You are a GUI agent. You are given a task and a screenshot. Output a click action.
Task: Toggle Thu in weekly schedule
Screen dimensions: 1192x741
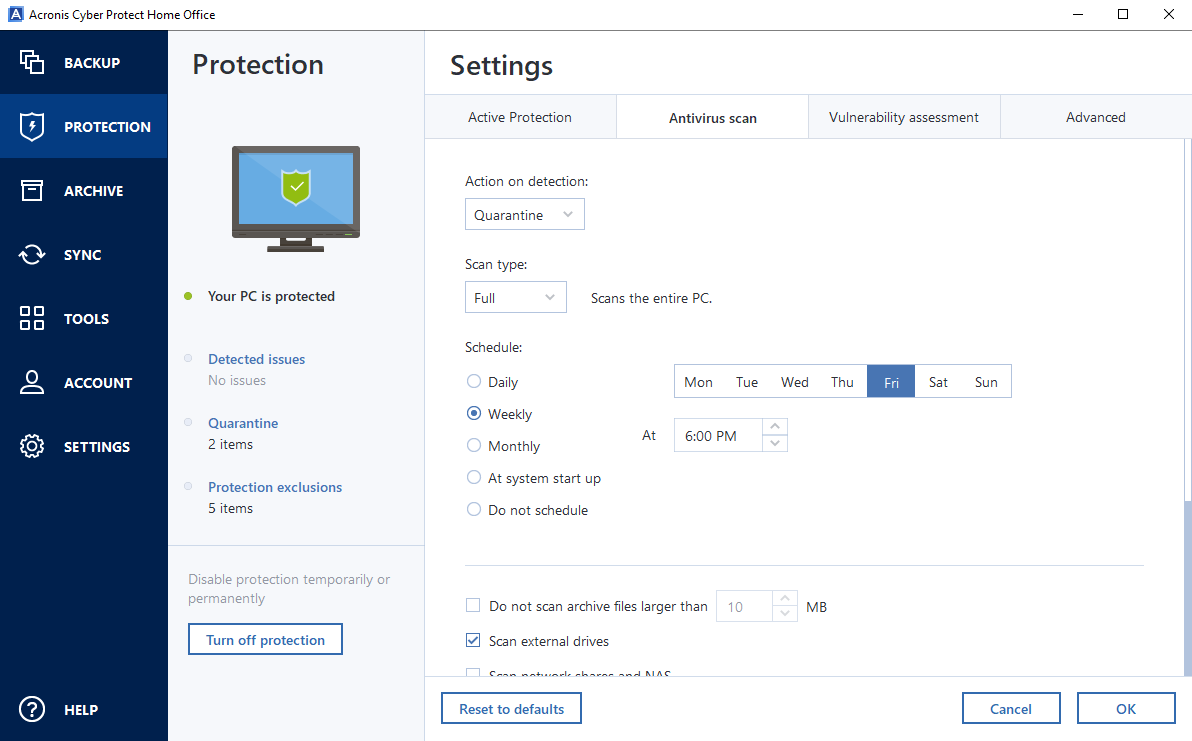pos(842,382)
